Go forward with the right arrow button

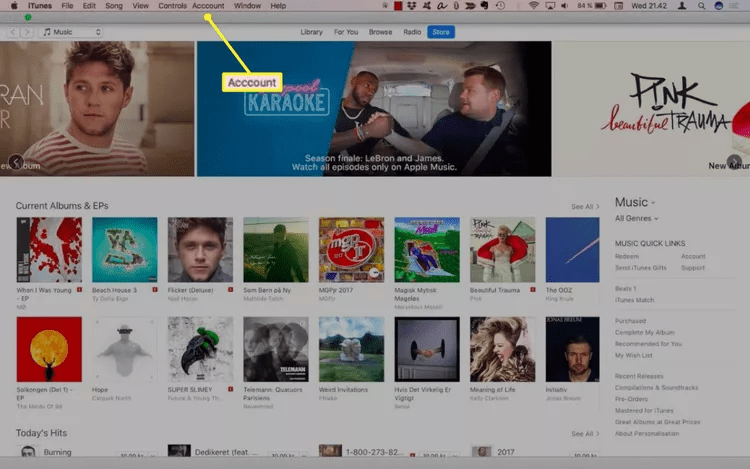27,32
